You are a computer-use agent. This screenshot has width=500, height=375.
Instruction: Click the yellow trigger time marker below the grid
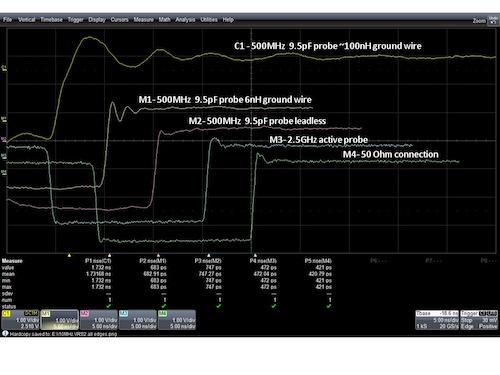[69, 255]
